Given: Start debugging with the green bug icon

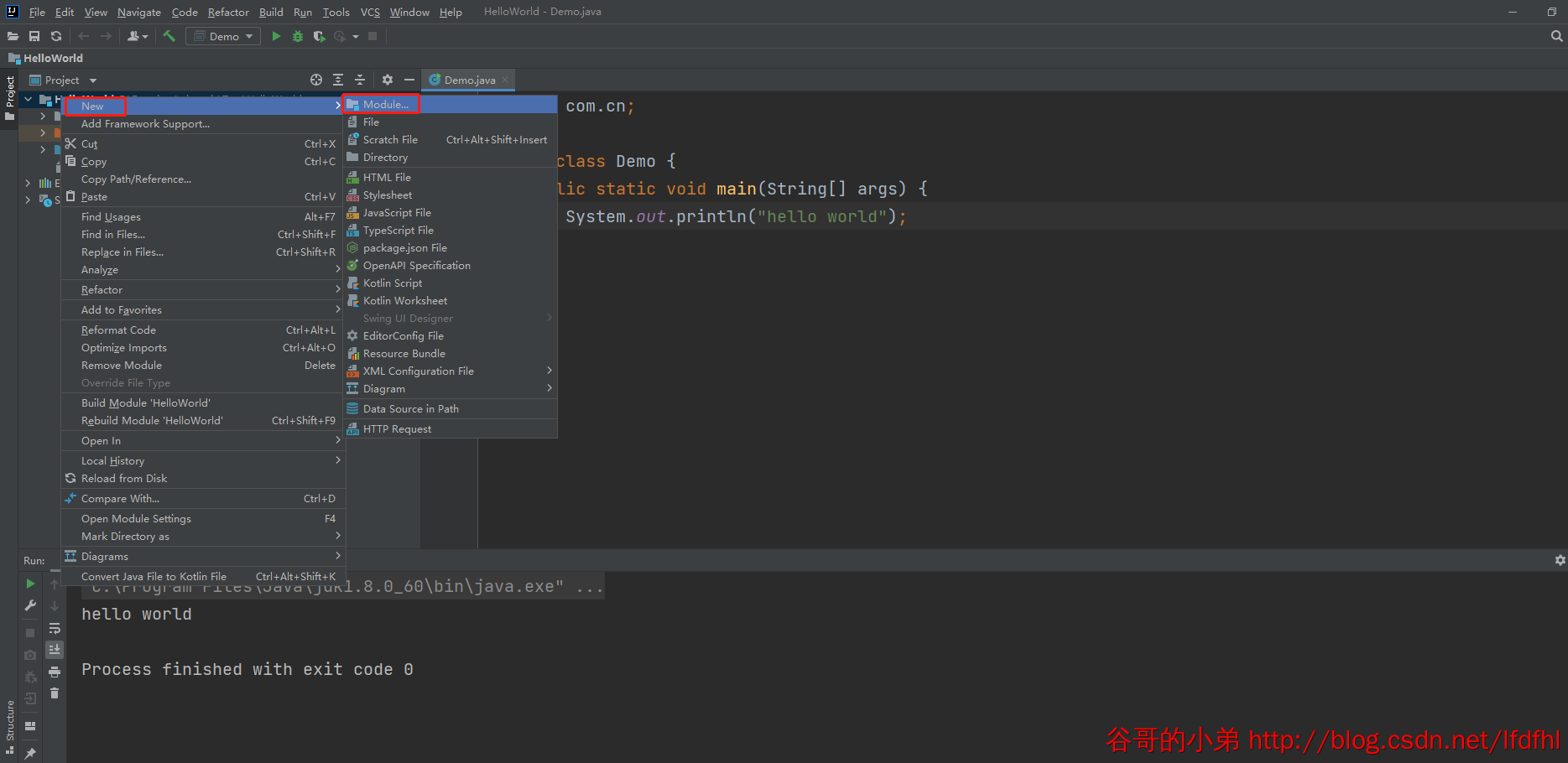Looking at the screenshot, I should [298, 36].
